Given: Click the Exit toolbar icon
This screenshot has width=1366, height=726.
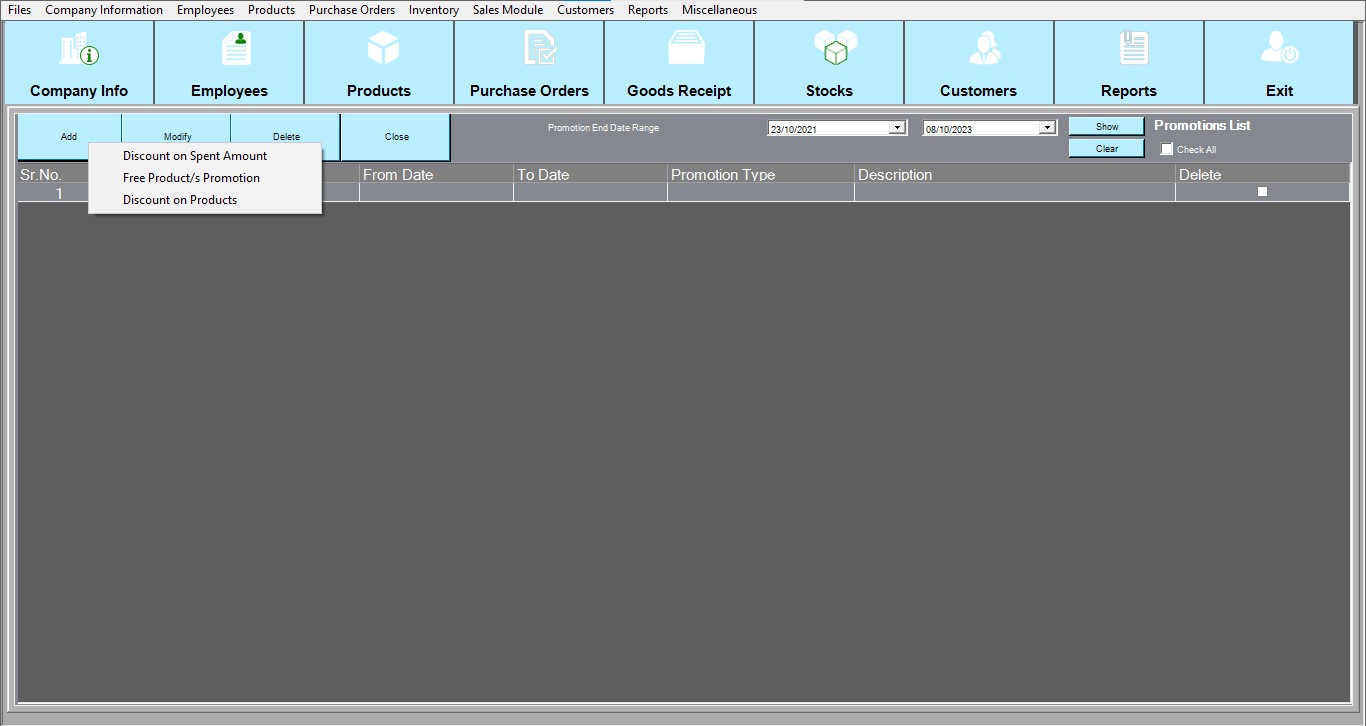Looking at the screenshot, I should point(1279,49).
